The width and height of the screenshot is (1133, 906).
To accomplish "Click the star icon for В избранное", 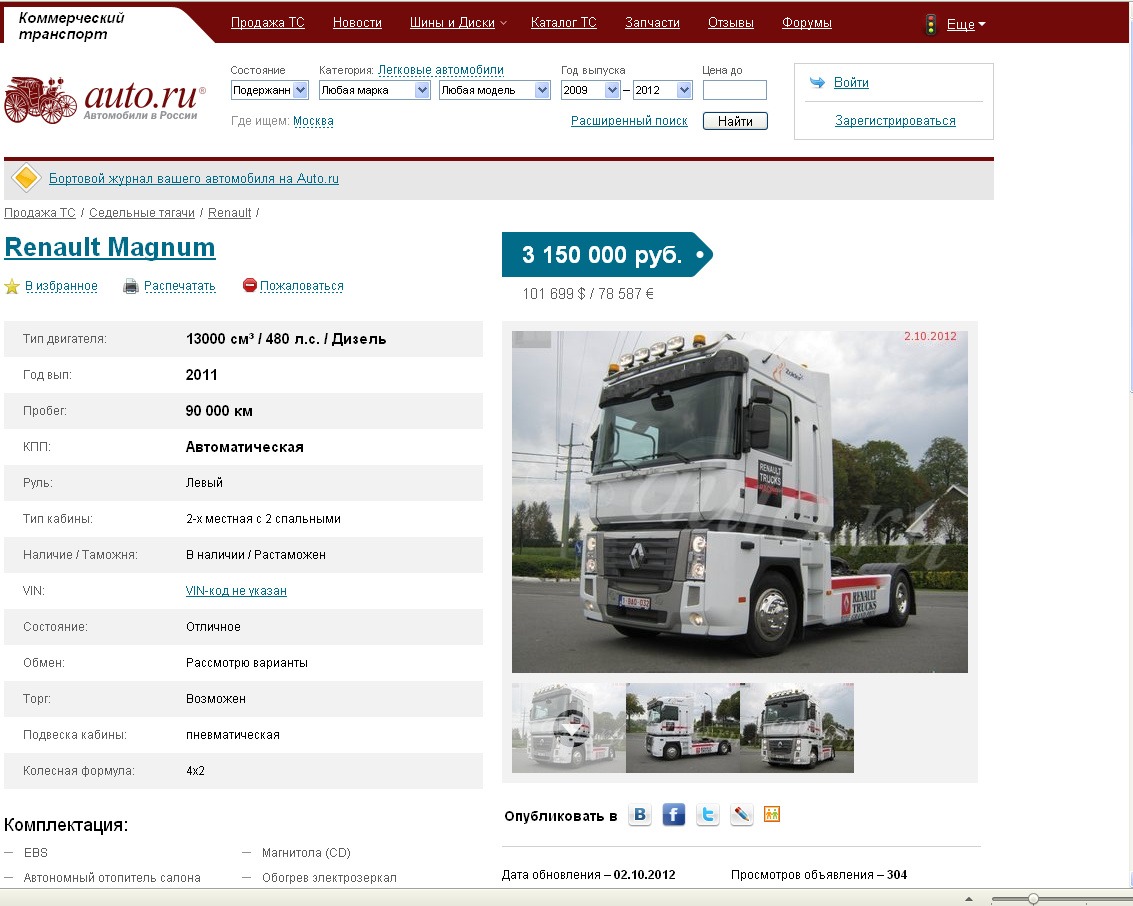I will (x=12, y=287).
